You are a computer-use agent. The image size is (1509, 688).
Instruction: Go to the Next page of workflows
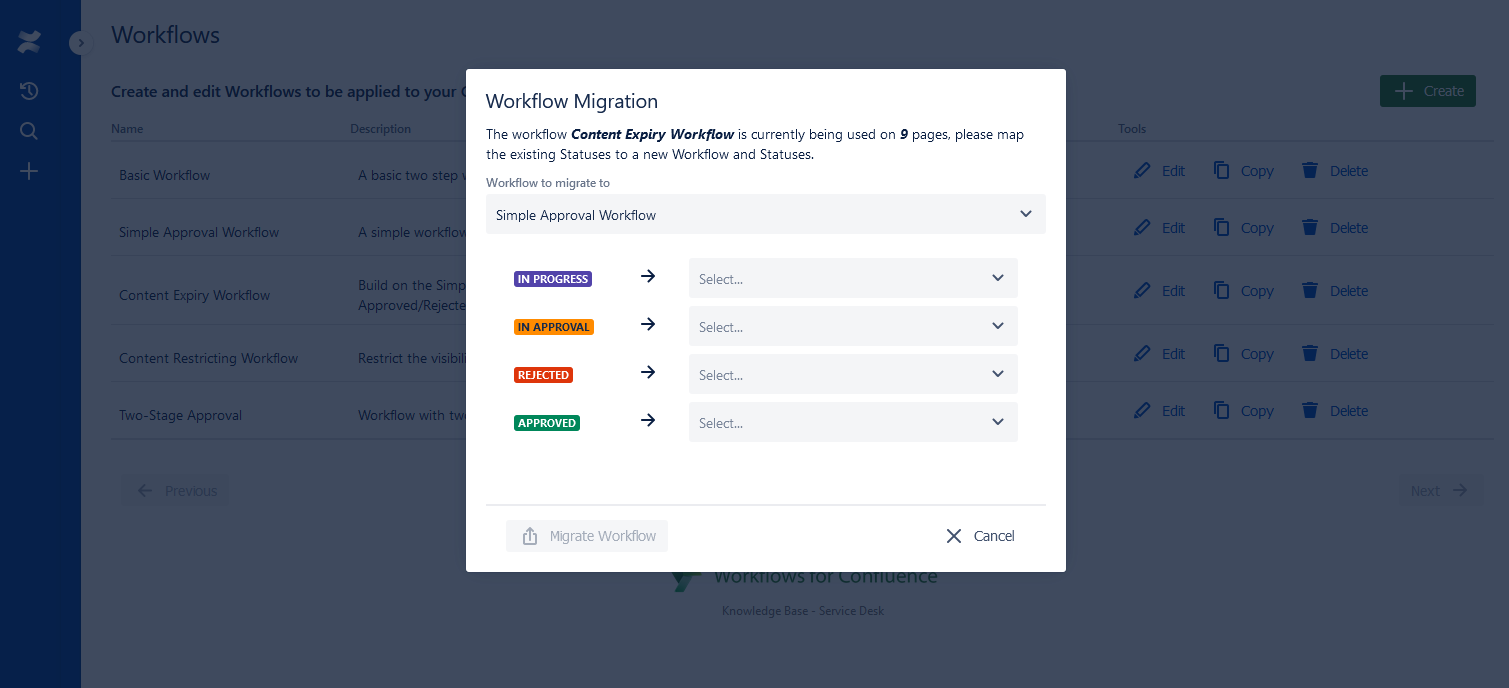[1439, 491]
